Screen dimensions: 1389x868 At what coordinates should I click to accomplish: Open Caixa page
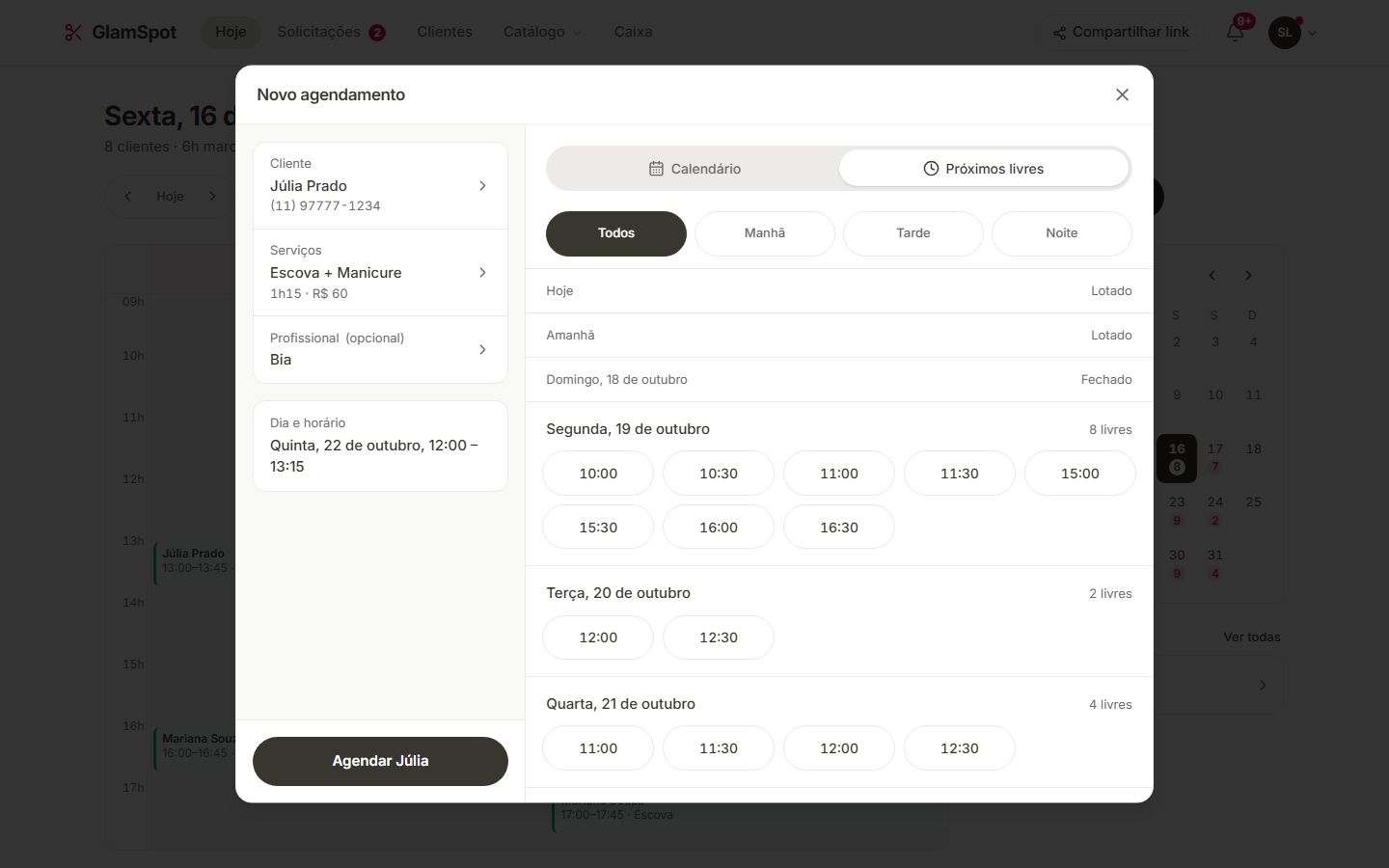pyautogui.click(x=633, y=32)
